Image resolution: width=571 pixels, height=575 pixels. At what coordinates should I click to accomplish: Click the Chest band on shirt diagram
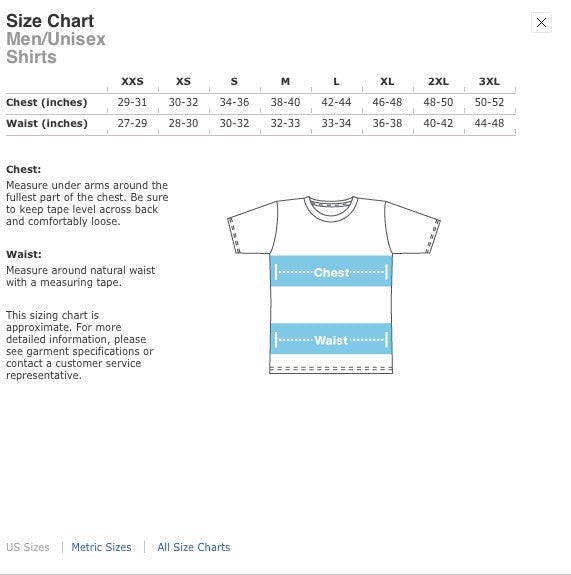(331, 272)
